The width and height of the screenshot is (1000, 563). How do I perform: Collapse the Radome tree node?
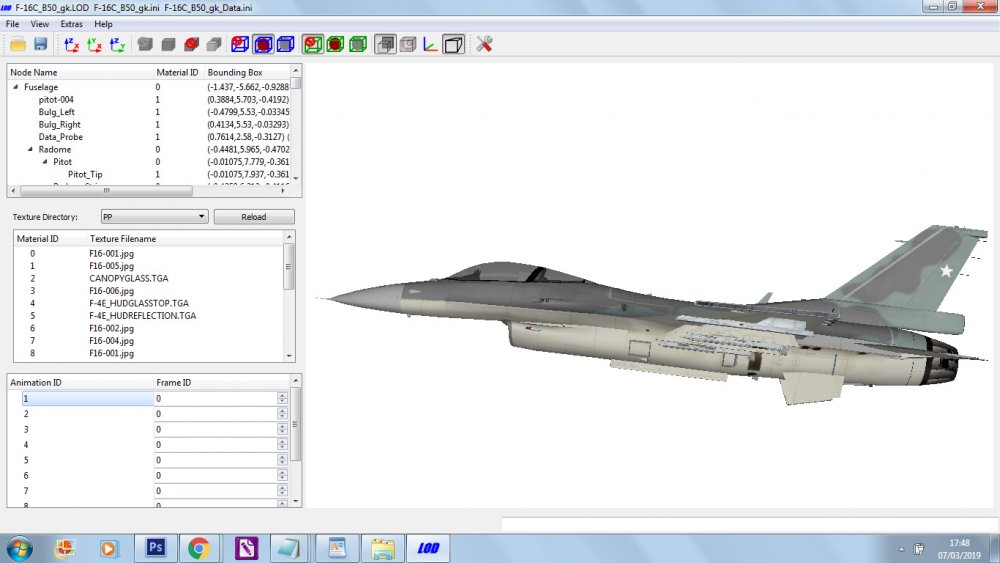pos(30,149)
